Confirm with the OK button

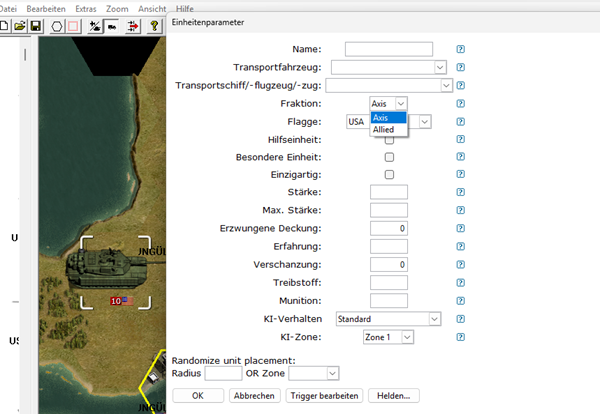[x=198, y=396]
